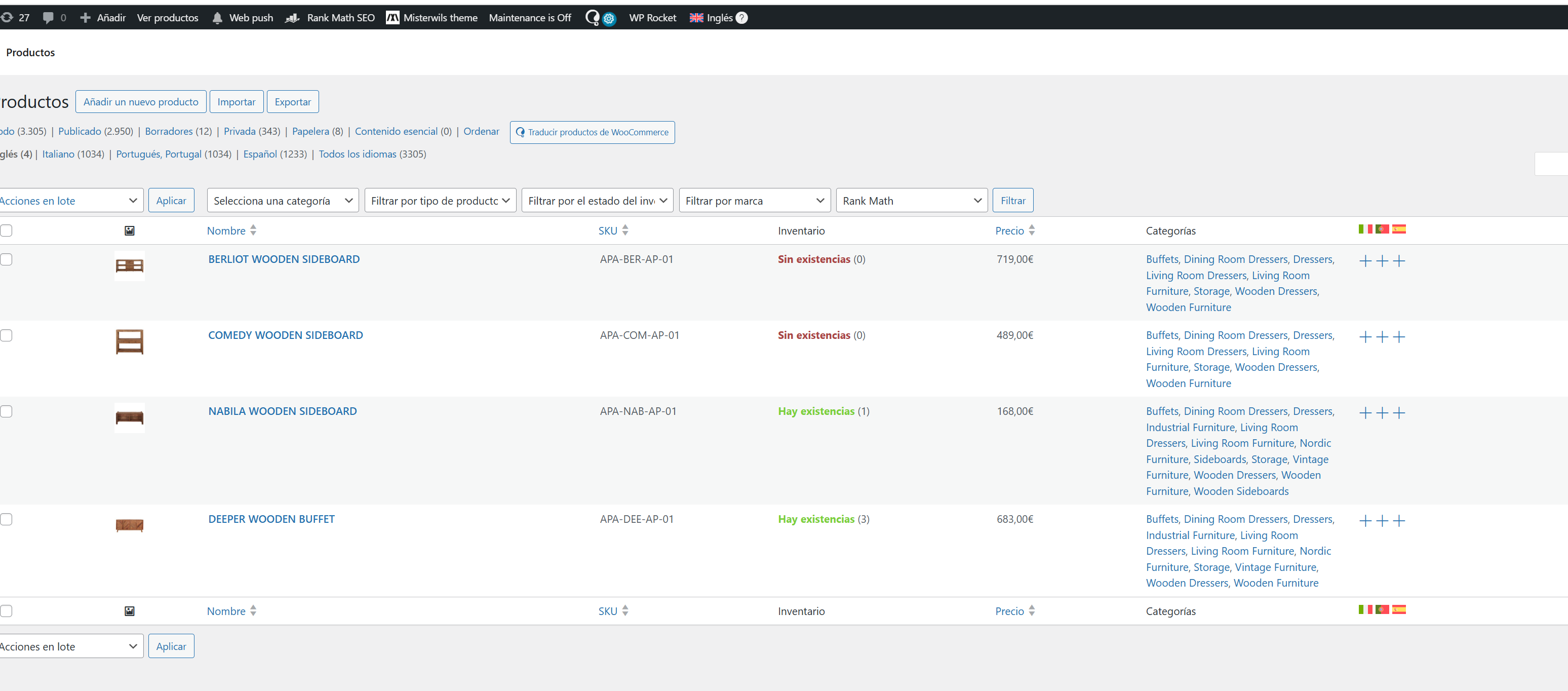Click the blue gear icon in admin bar
This screenshot has width=1568, height=691.
click(x=609, y=19)
